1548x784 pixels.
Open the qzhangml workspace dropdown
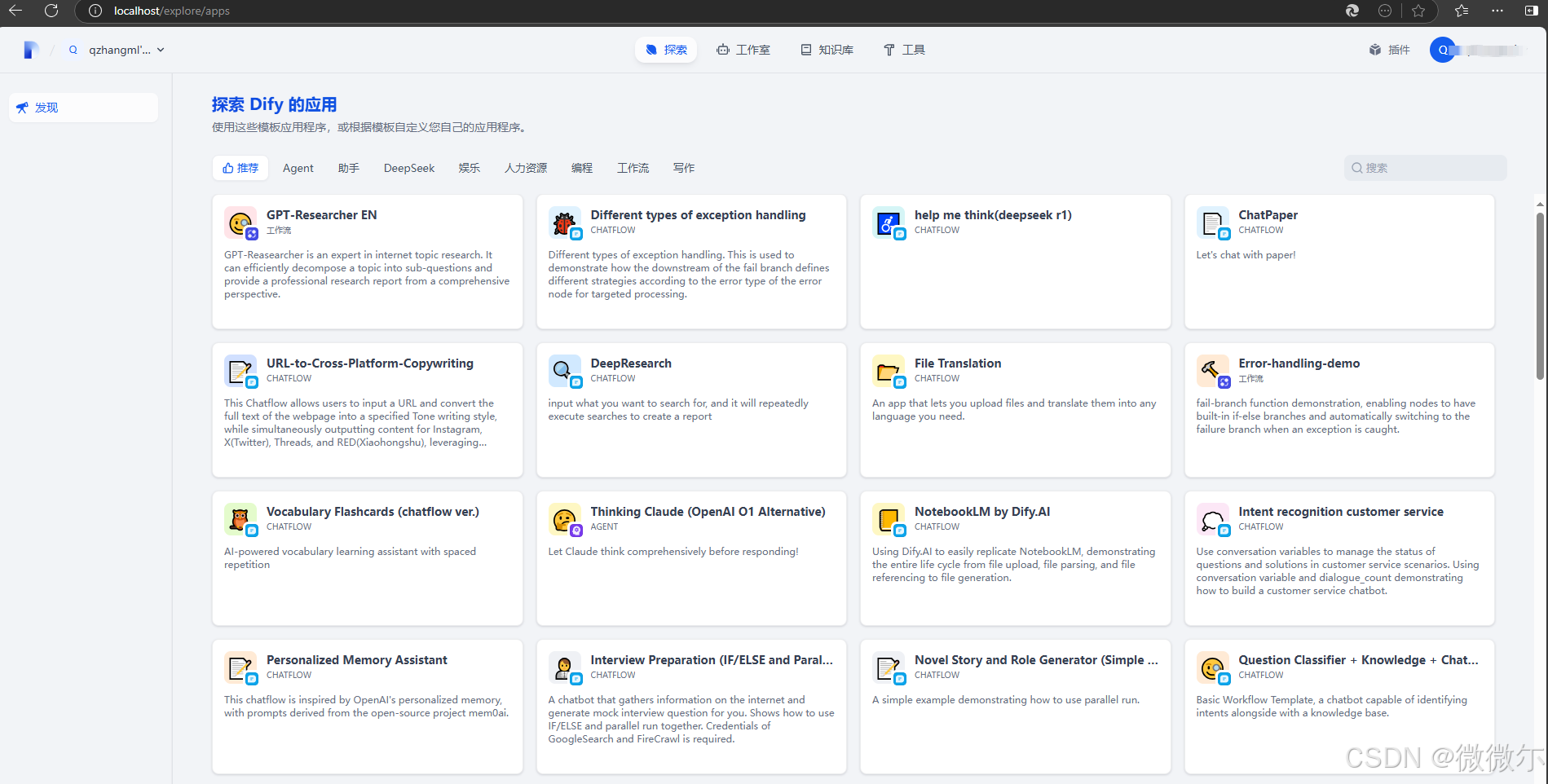coord(117,50)
